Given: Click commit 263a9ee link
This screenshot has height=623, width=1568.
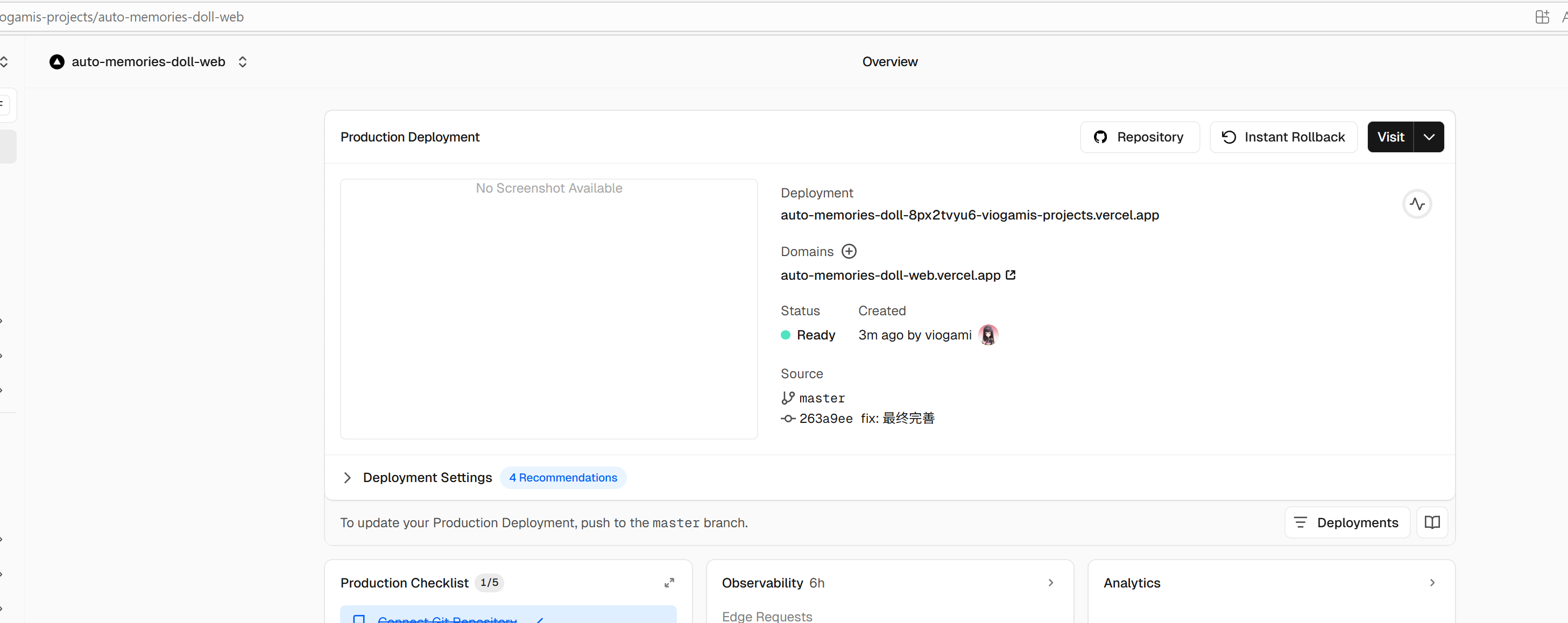Looking at the screenshot, I should (825, 419).
